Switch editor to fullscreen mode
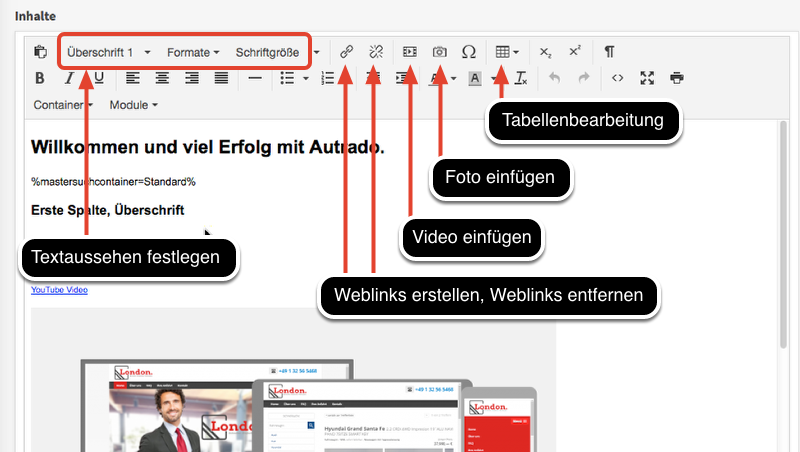 click(x=647, y=78)
